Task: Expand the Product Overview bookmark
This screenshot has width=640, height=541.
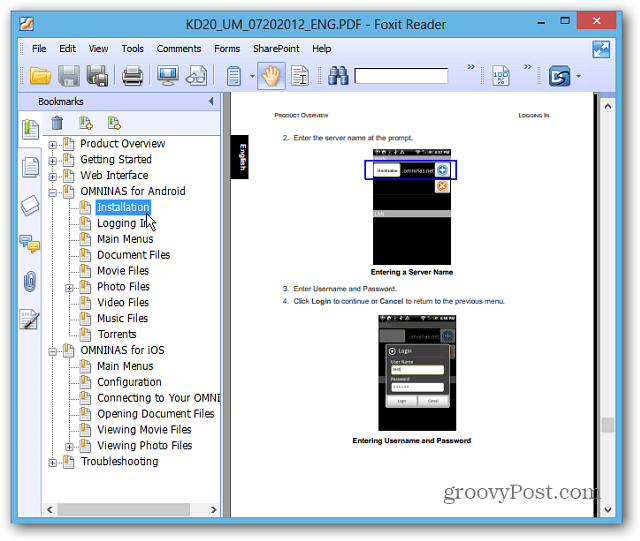Action: tap(53, 145)
